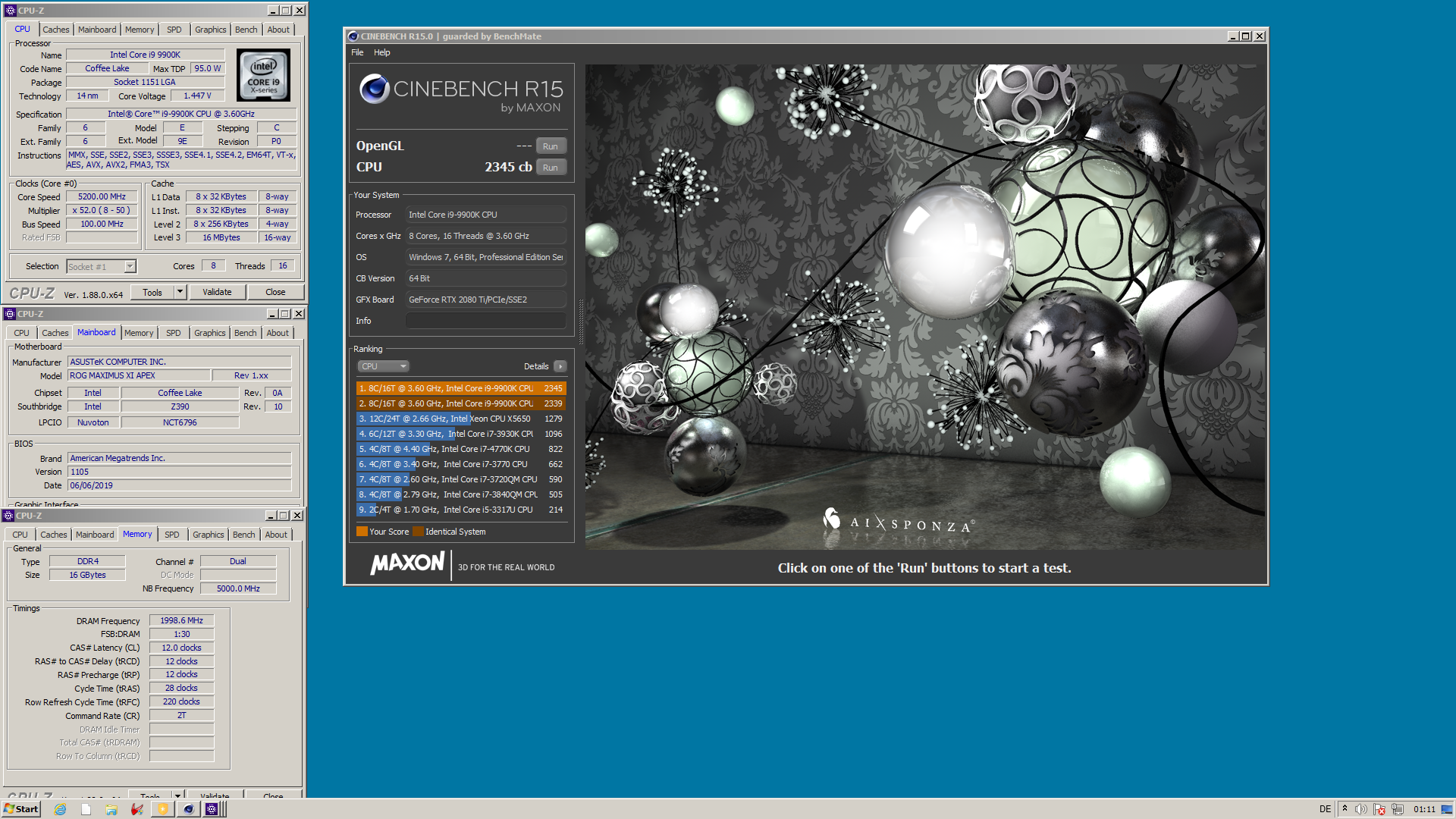
Task: Click the ROG MAXIMUS XI APEX model field
Action: [138, 375]
